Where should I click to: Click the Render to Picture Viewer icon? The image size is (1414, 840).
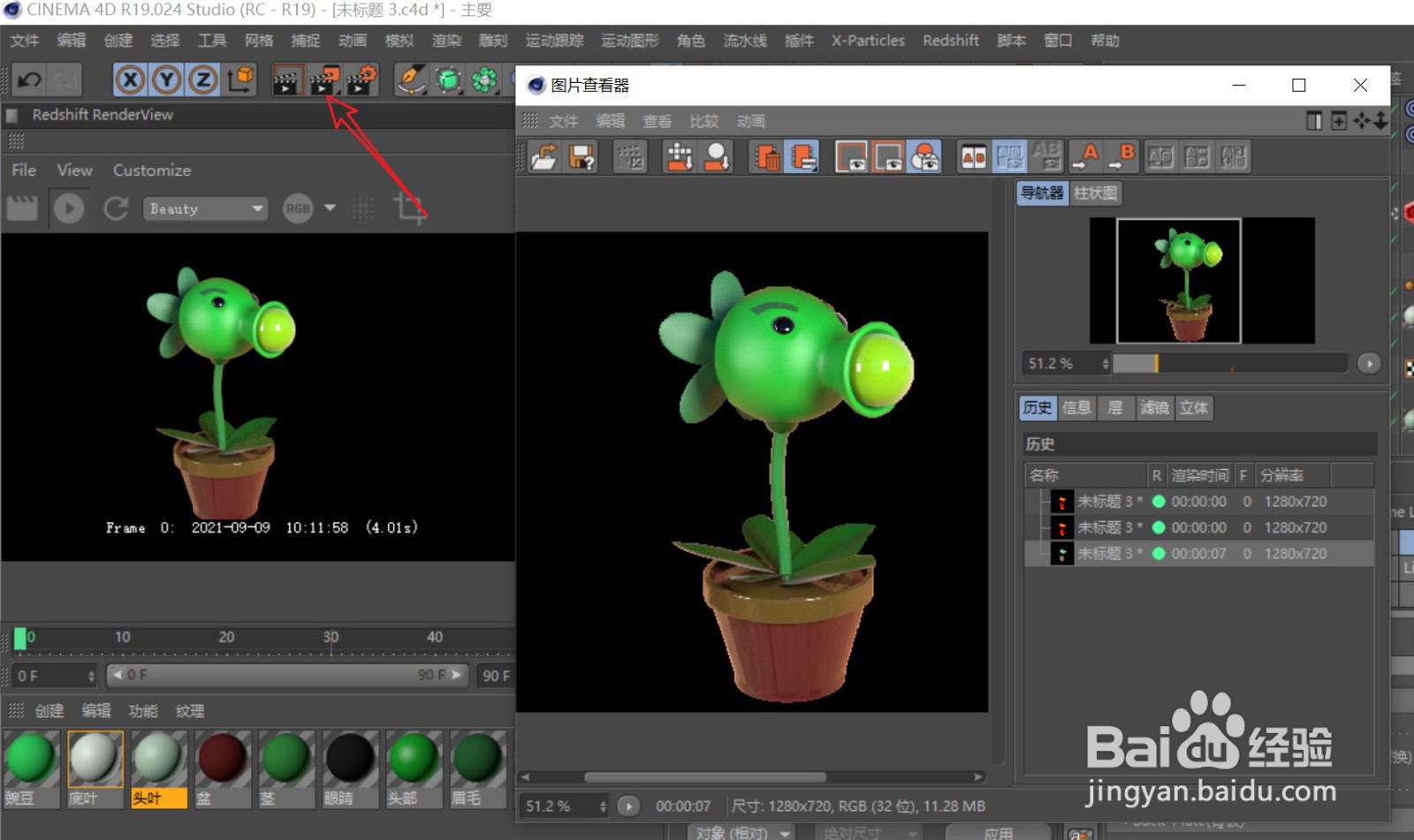(324, 80)
